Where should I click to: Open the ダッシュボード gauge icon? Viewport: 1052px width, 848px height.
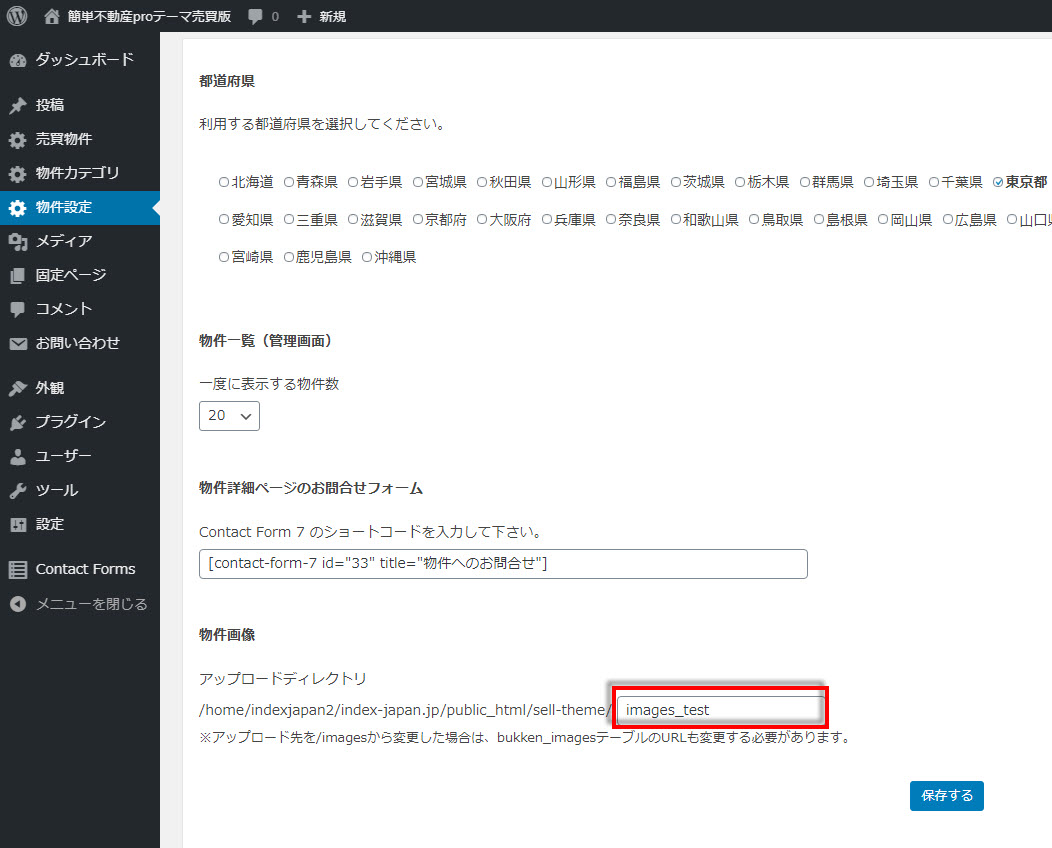pos(17,60)
